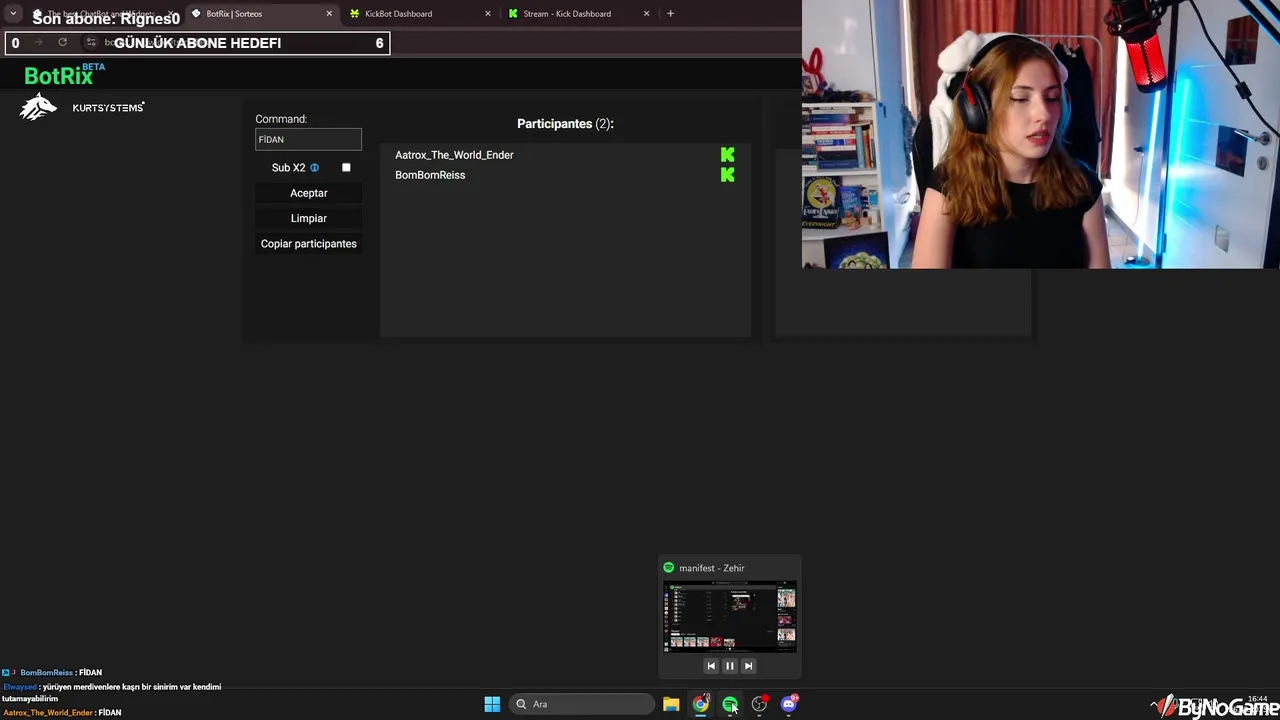The width and height of the screenshot is (1280, 720).
Task: Skip to next track in Spotify preview
Action: click(748, 666)
